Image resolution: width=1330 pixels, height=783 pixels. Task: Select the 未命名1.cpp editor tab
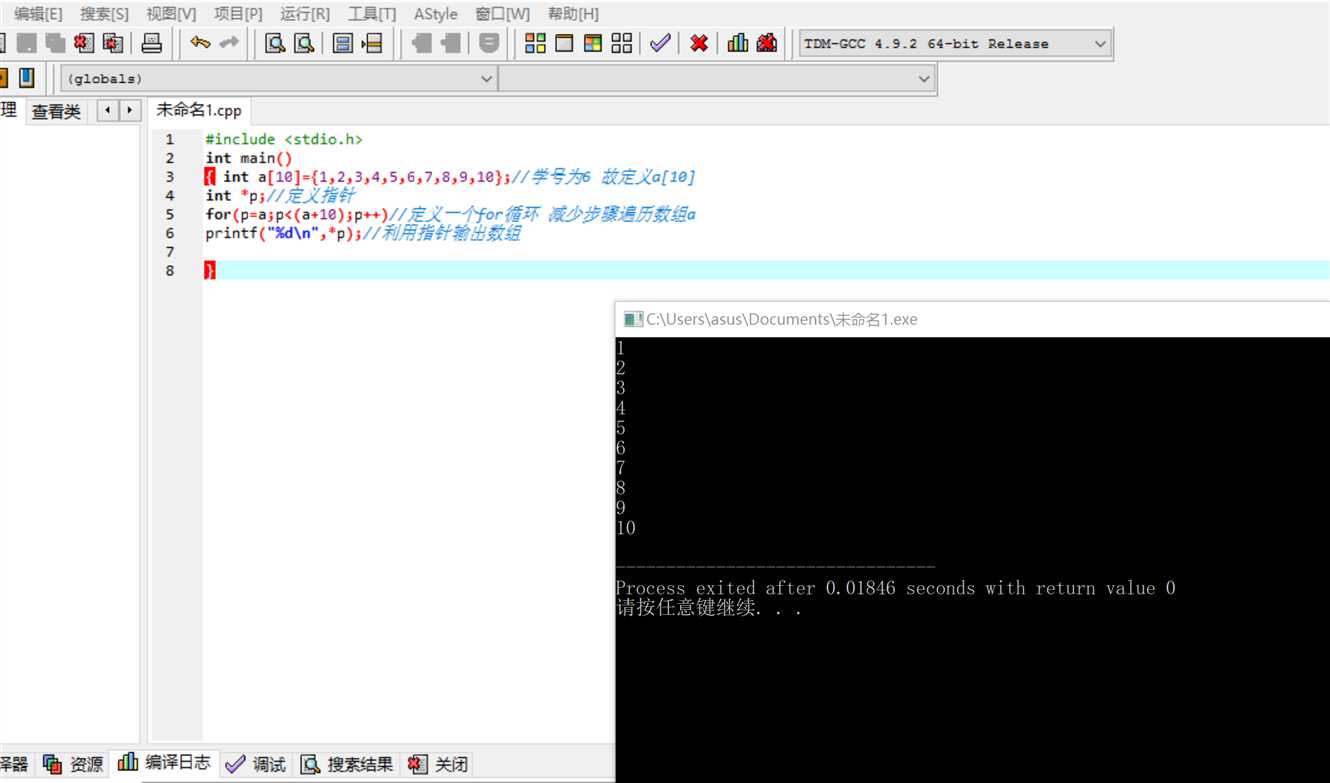click(199, 110)
